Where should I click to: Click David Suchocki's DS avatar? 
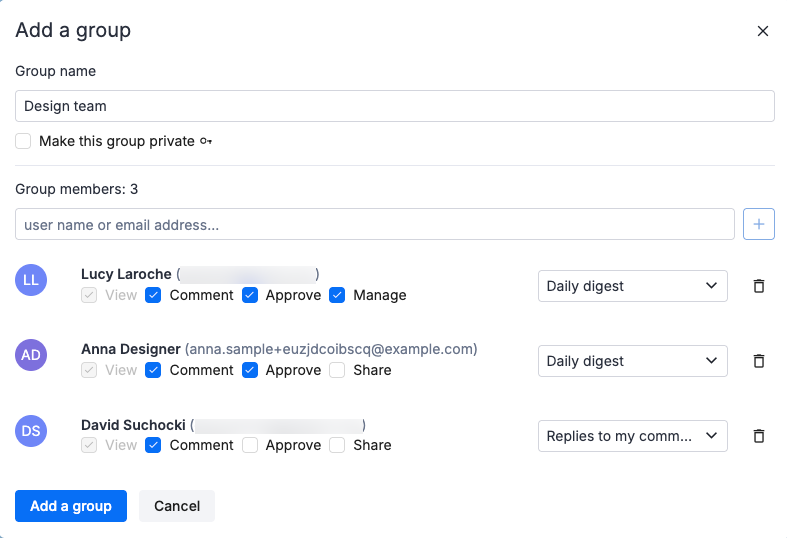pyautogui.click(x=31, y=430)
